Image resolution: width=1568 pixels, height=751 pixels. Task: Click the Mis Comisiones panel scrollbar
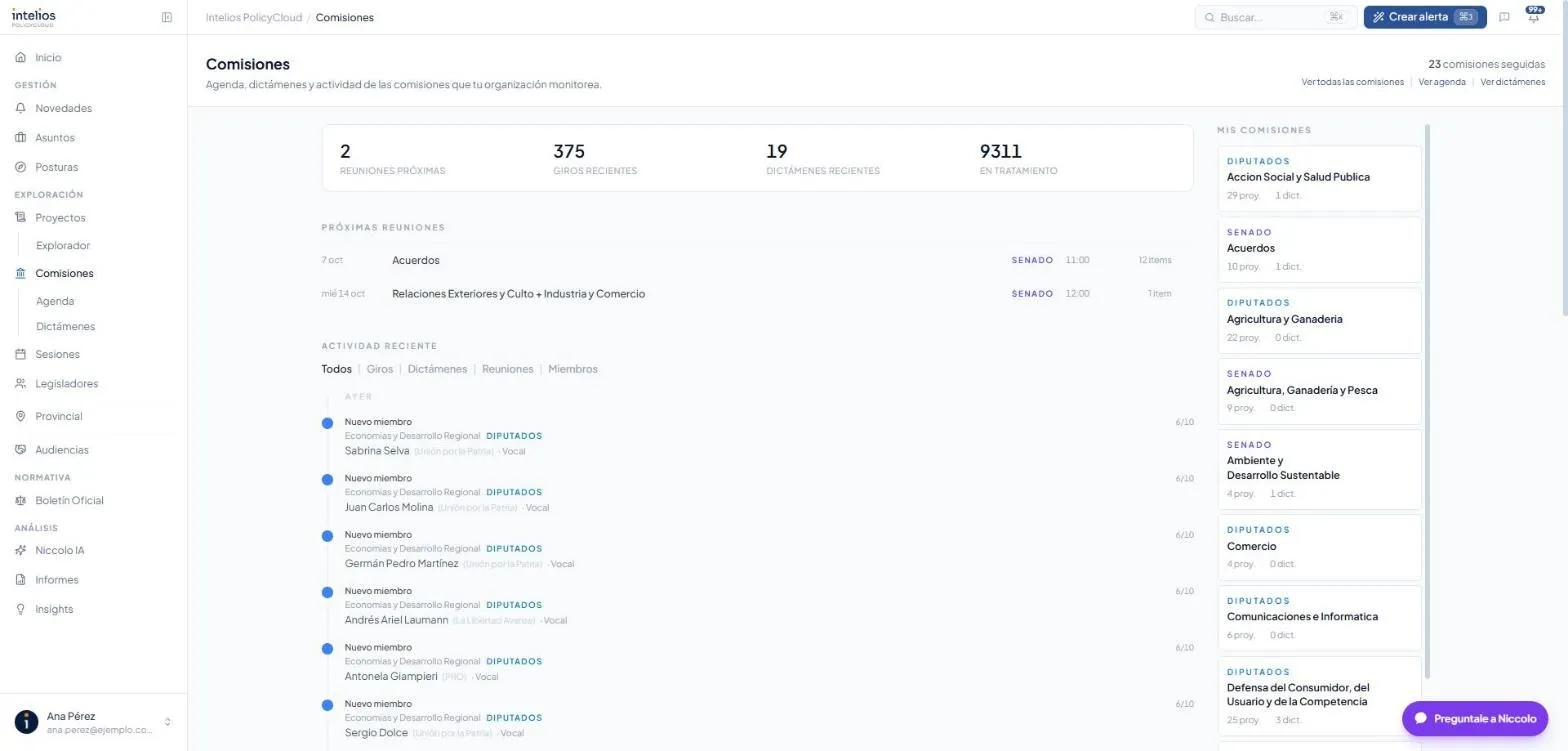[x=1428, y=400]
